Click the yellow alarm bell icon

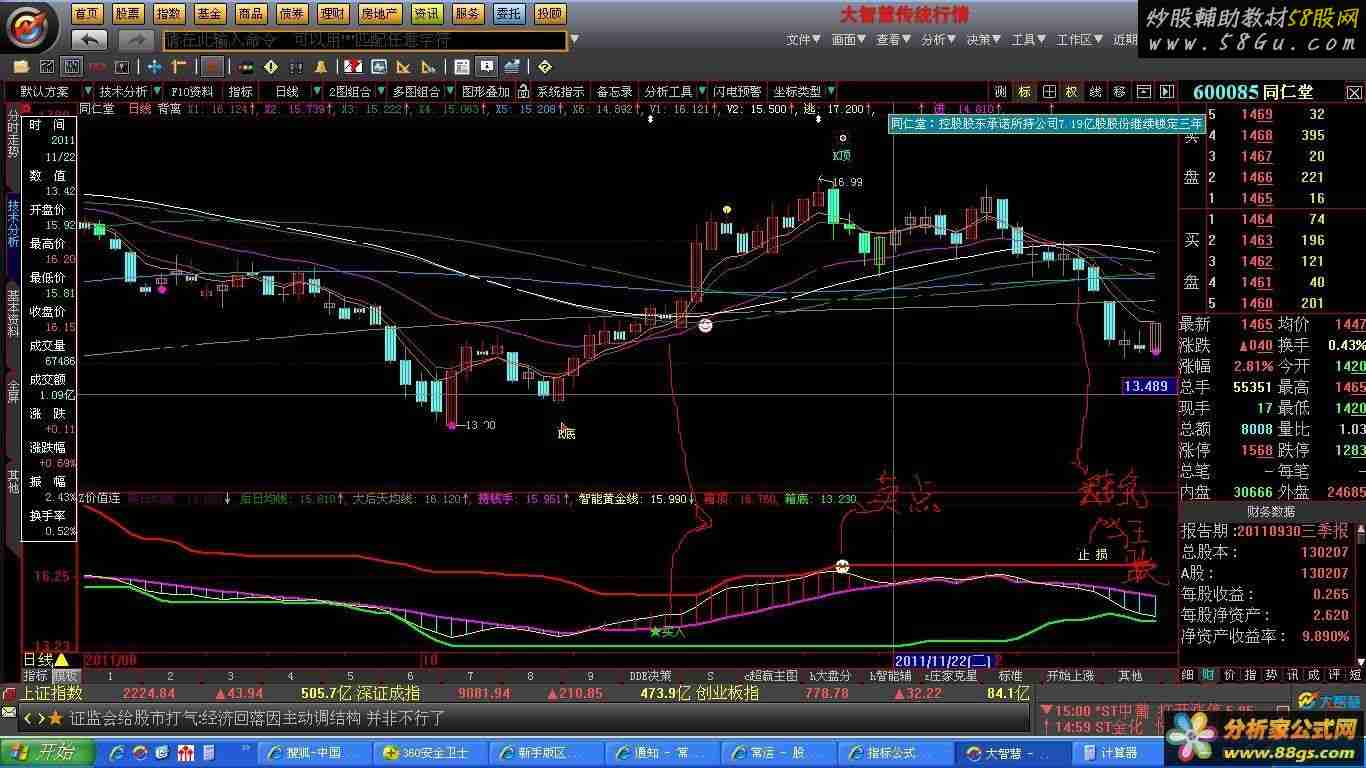click(x=320, y=67)
